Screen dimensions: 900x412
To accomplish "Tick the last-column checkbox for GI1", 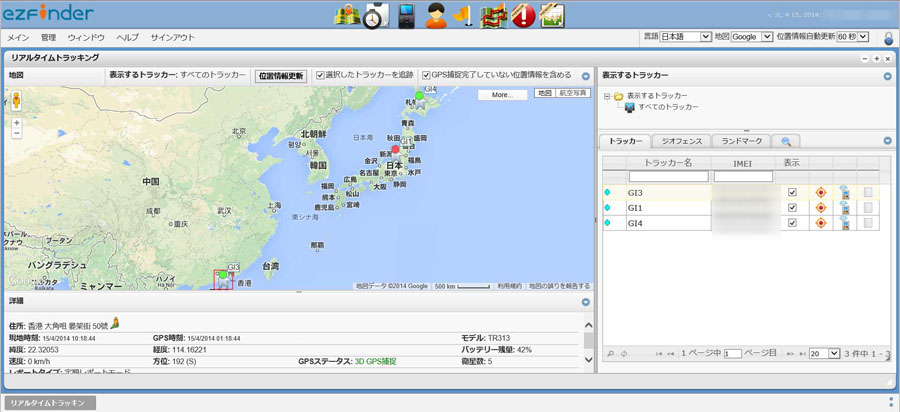I will 868,208.
